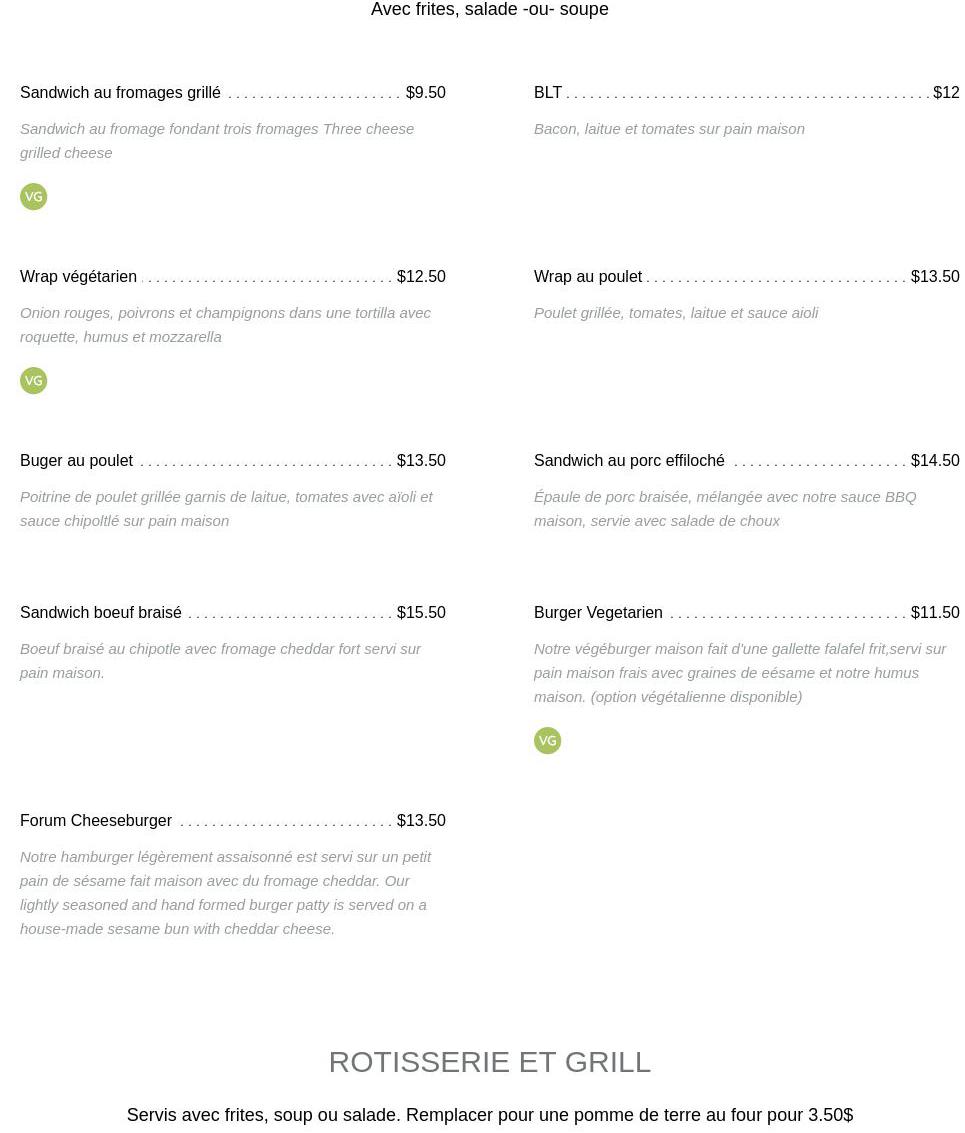
Task: Click the Sandwich boeuf braisé title
Action: (101, 613)
